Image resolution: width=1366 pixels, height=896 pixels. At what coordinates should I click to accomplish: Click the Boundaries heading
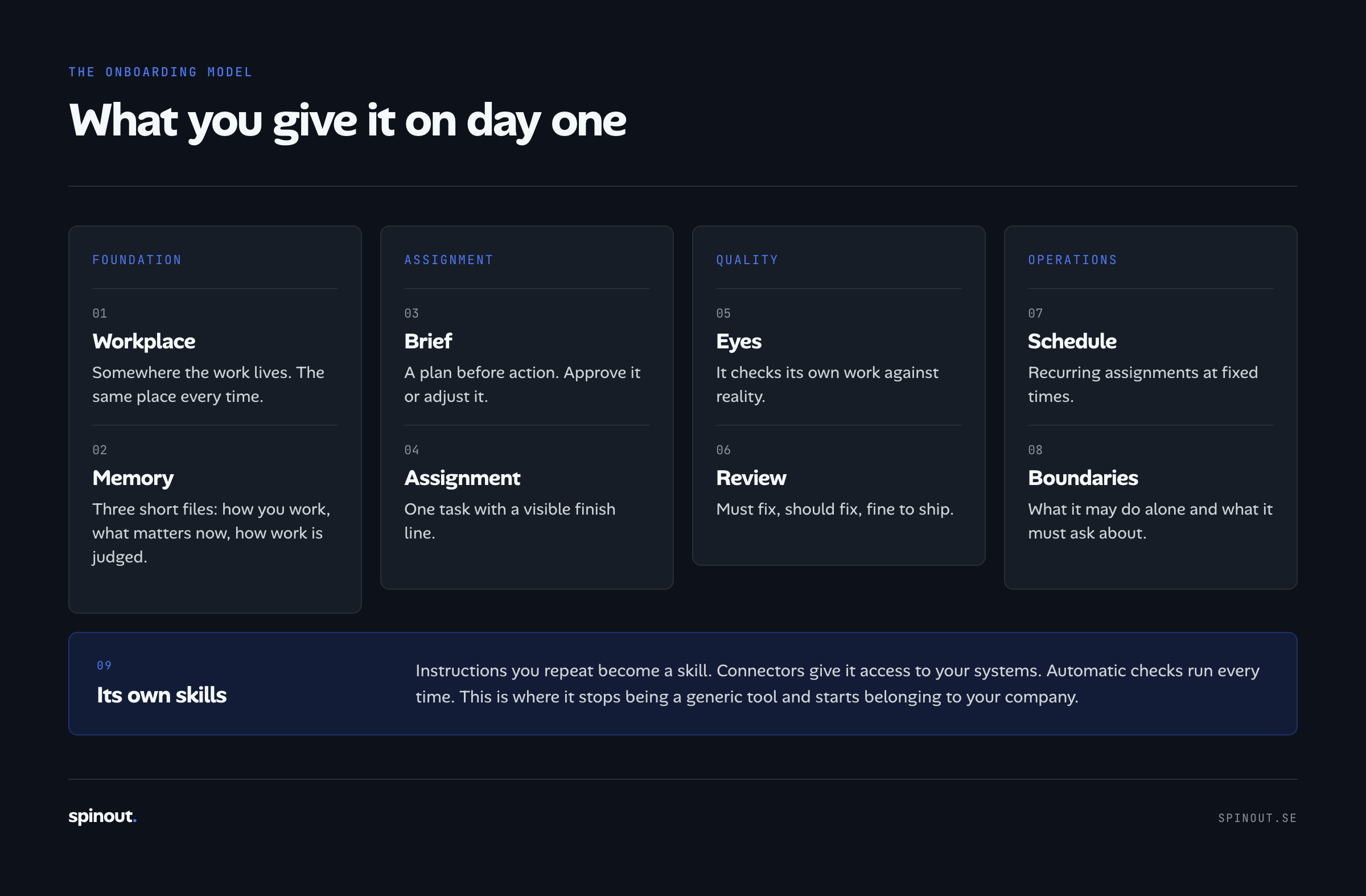point(1083,478)
